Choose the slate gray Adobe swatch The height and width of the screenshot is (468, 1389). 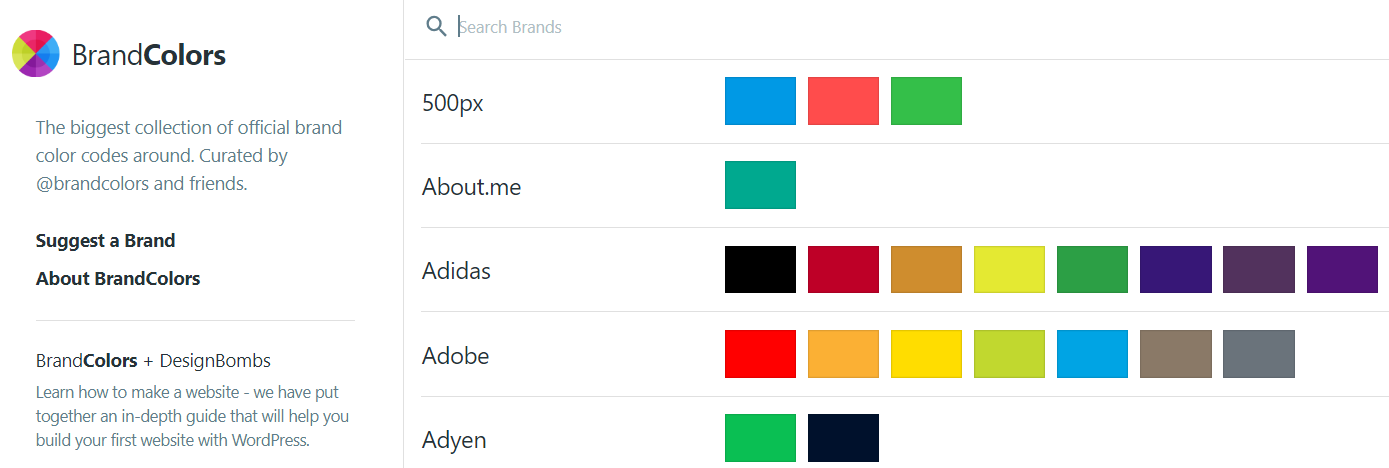1259,354
